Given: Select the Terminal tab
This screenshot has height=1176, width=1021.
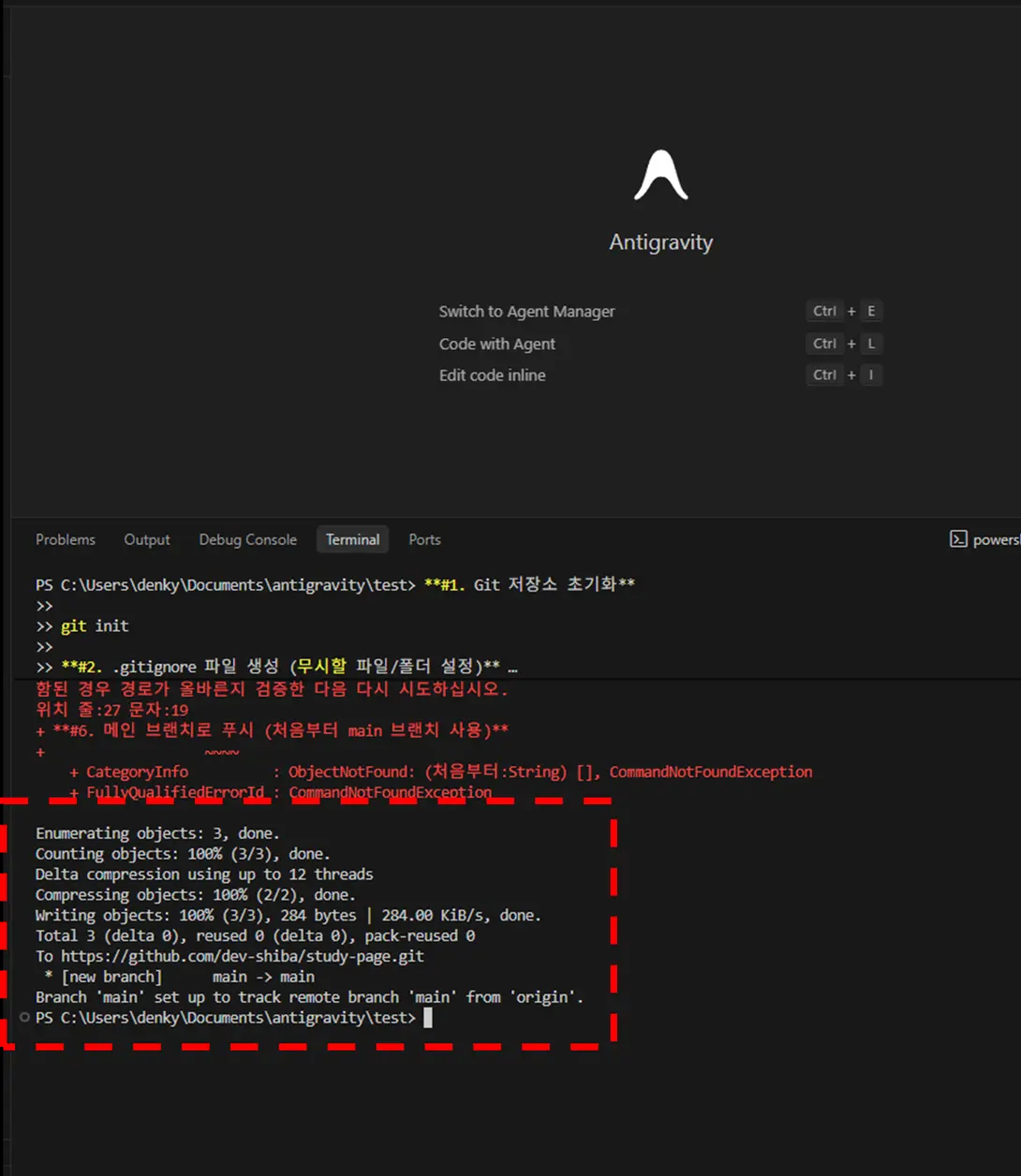Looking at the screenshot, I should pyautogui.click(x=352, y=539).
